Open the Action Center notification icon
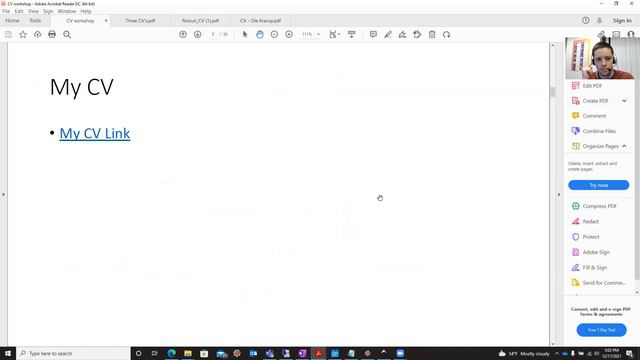640x360 pixels. (629, 353)
